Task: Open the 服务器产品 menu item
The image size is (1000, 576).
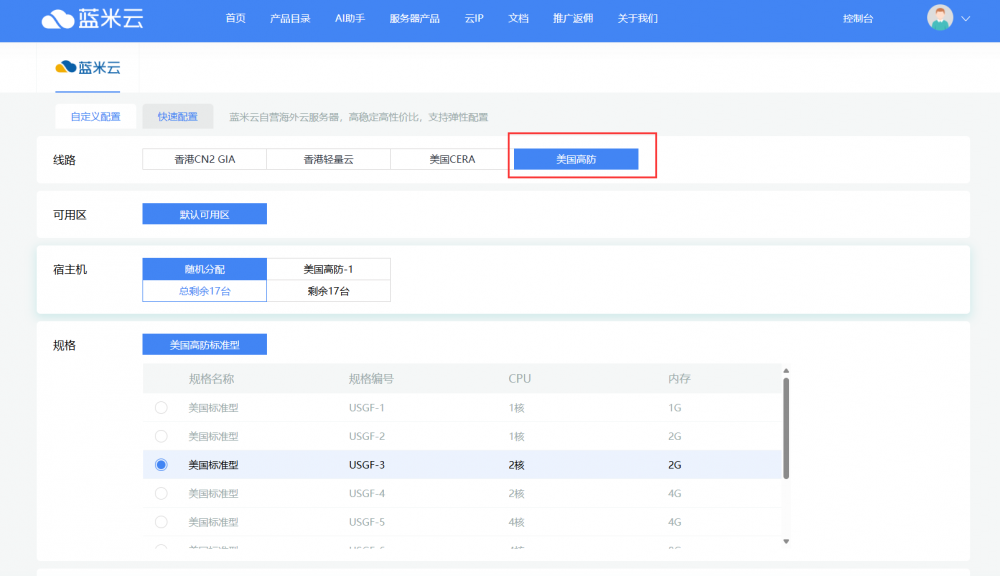Action: coord(414,19)
